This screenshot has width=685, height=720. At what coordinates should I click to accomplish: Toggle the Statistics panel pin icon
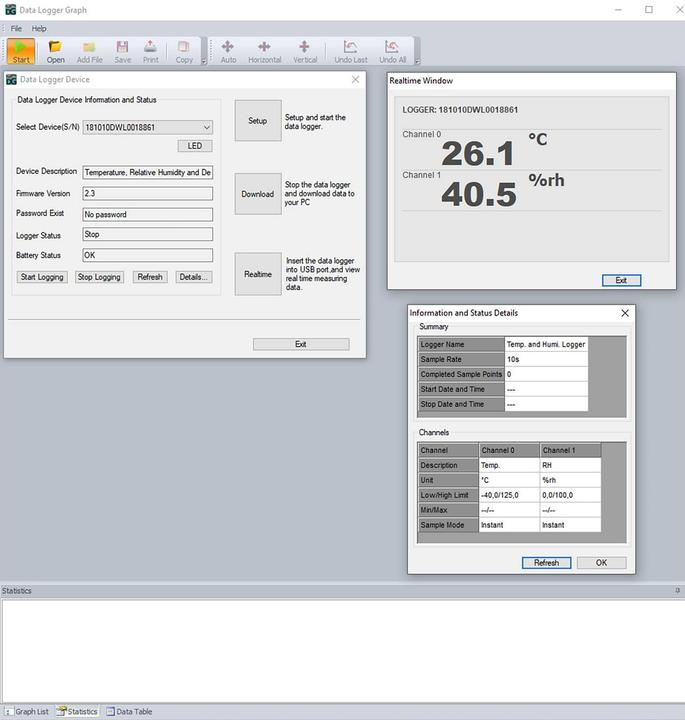tap(677, 591)
